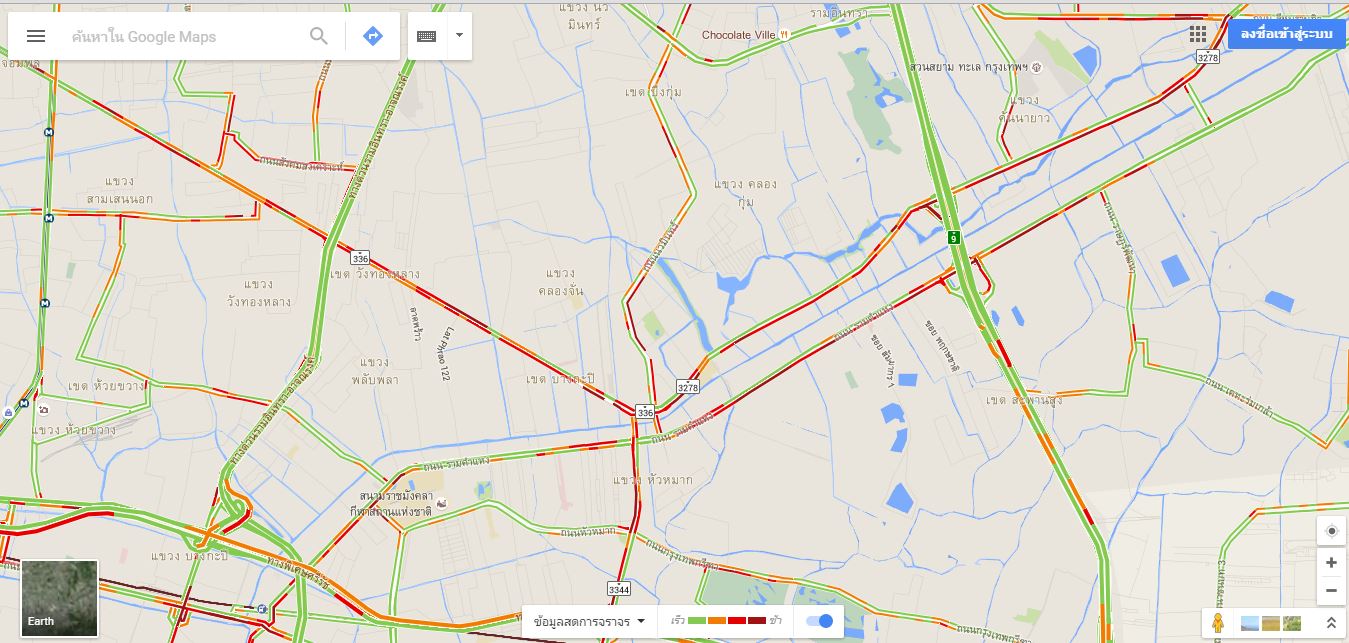Click the green fast-traffic legend swatch

tap(697, 621)
